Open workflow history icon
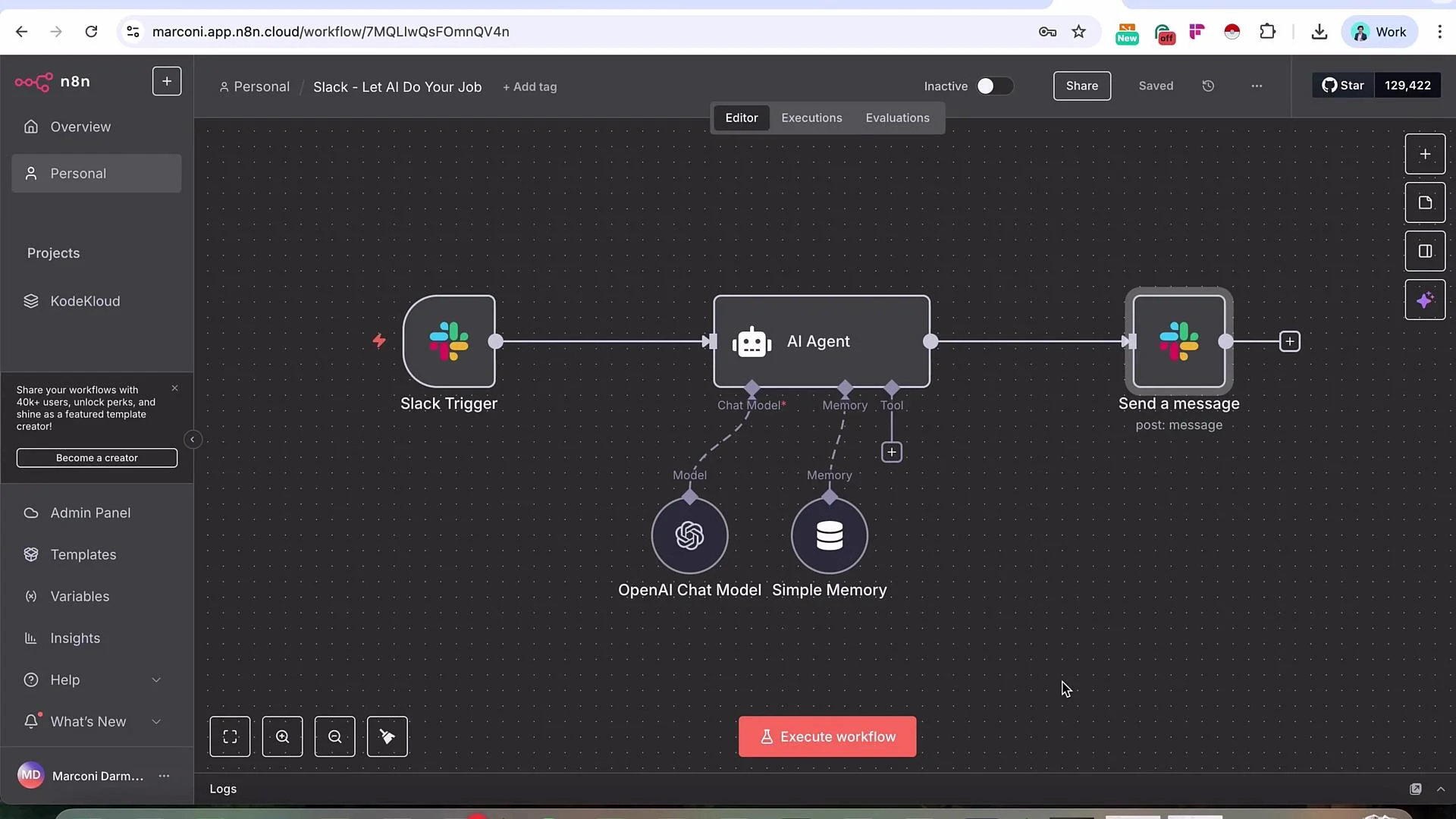This screenshot has width=1456, height=819. [x=1208, y=86]
